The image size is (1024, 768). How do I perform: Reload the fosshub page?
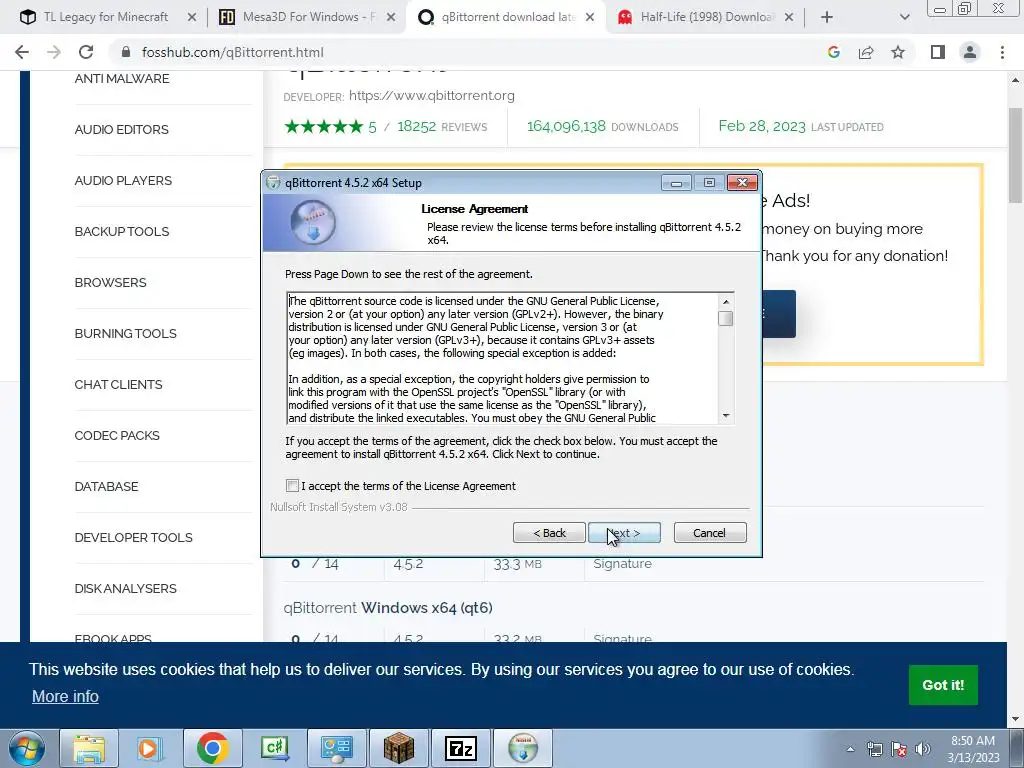(x=86, y=52)
